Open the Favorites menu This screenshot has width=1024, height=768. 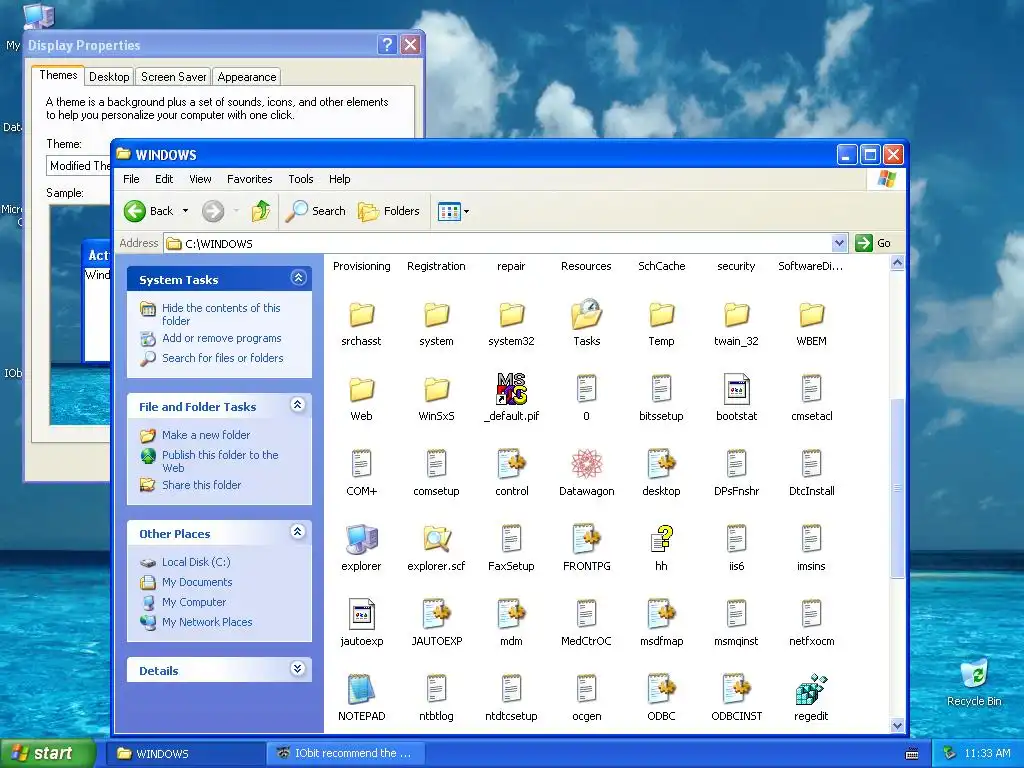249,179
